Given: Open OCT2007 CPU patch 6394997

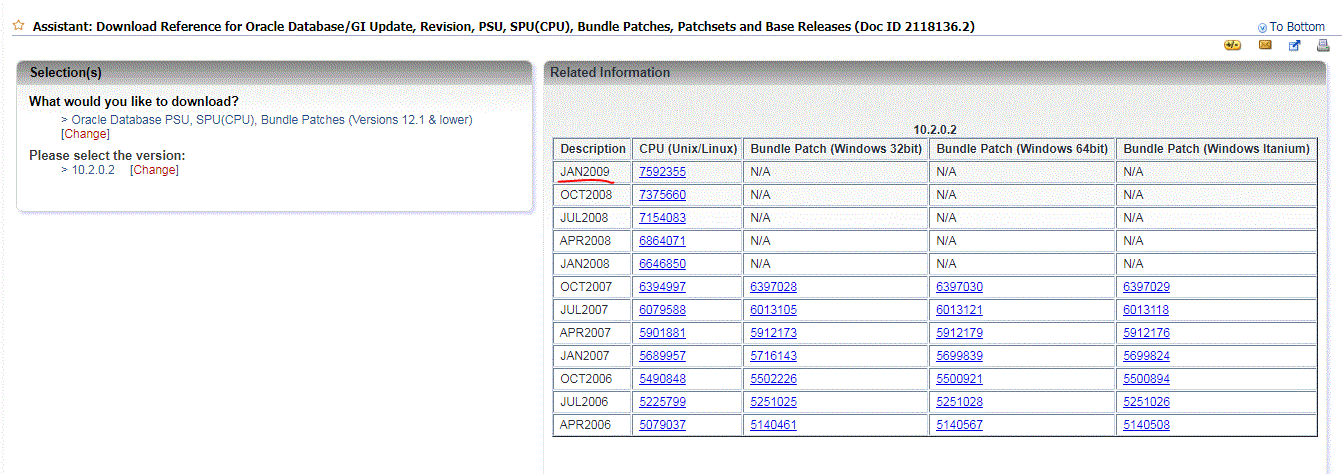Looking at the screenshot, I should tap(662, 287).
